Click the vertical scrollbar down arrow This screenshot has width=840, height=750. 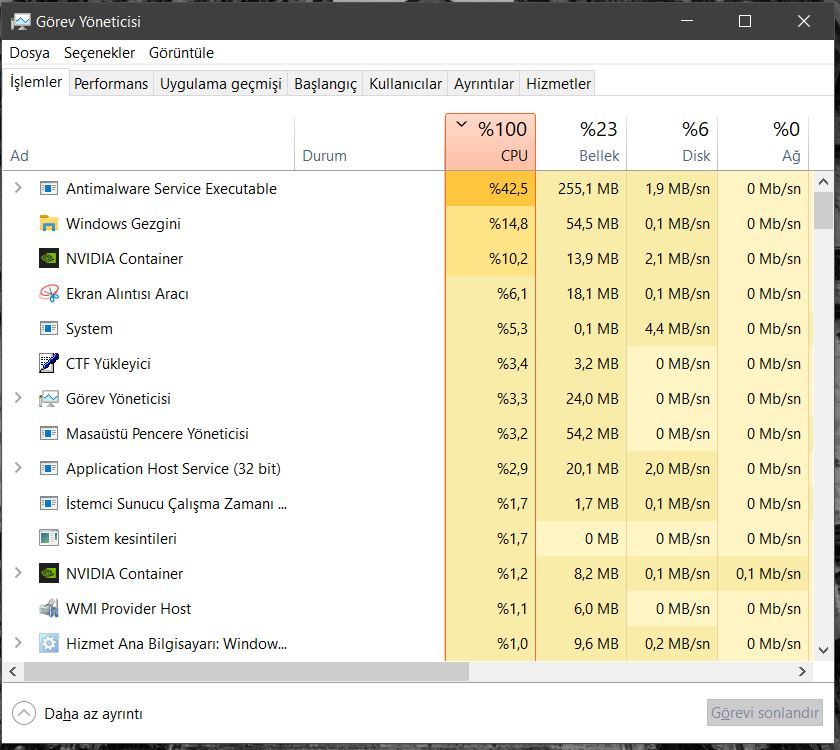coord(823,650)
